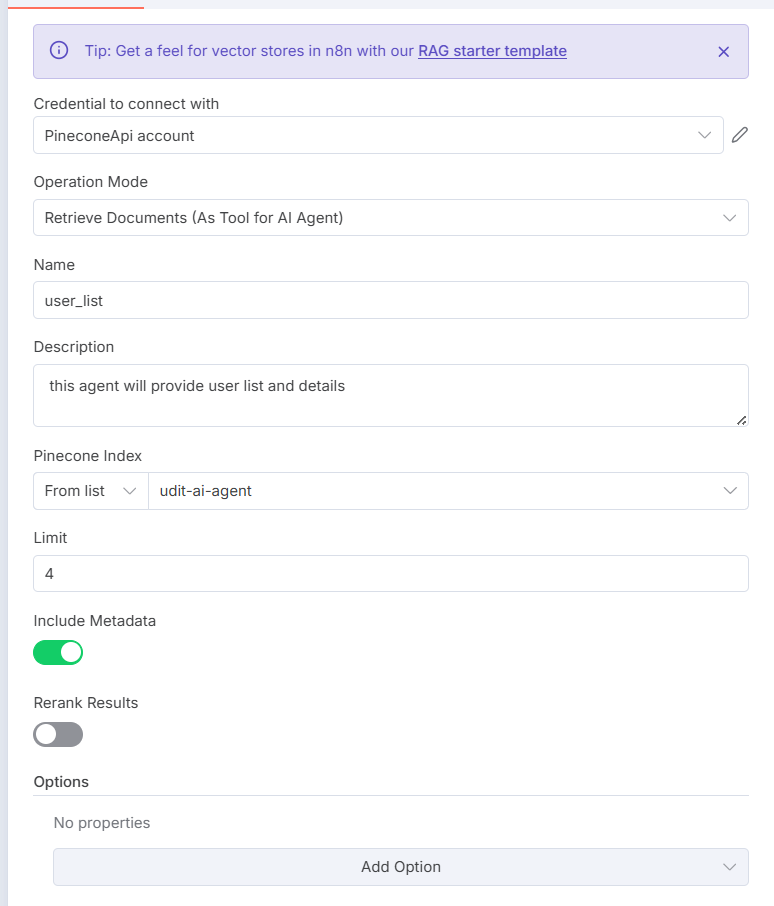Click the pencil icon to edit credential
This screenshot has height=906, width=774.
coord(740,135)
